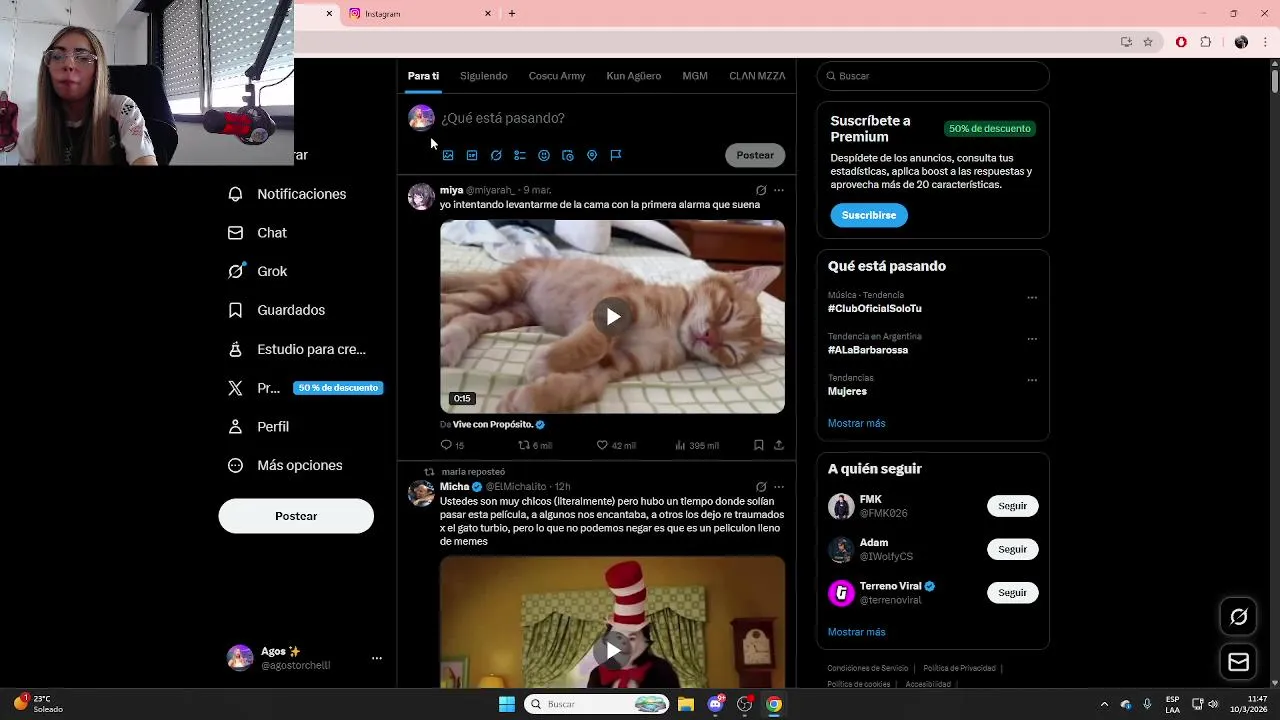The width and height of the screenshot is (1280, 720).
Task: Install app icon in the address bar
Action: tap(1126, 42)
